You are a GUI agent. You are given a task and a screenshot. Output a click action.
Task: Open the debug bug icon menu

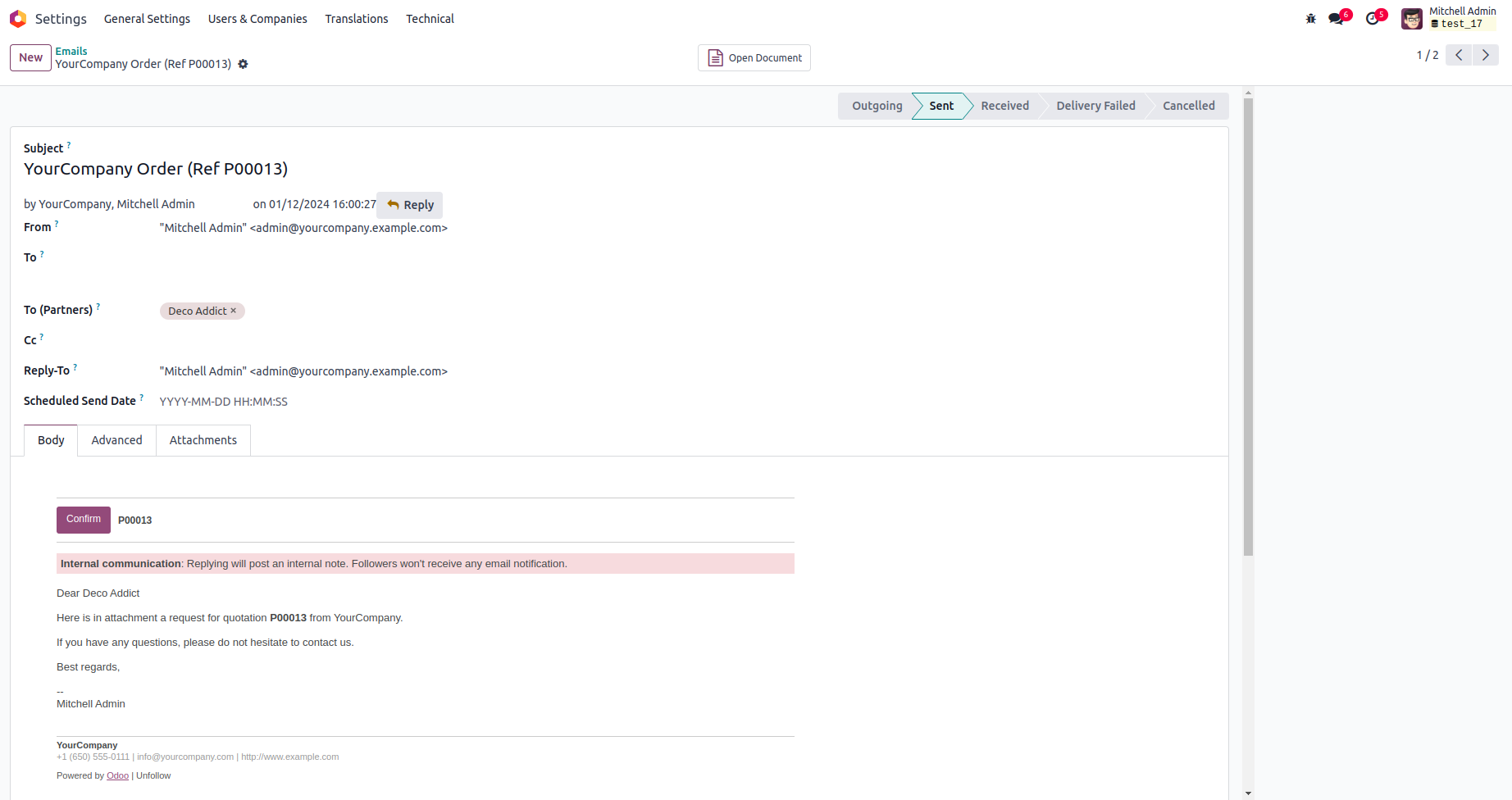coord(1310,19)
